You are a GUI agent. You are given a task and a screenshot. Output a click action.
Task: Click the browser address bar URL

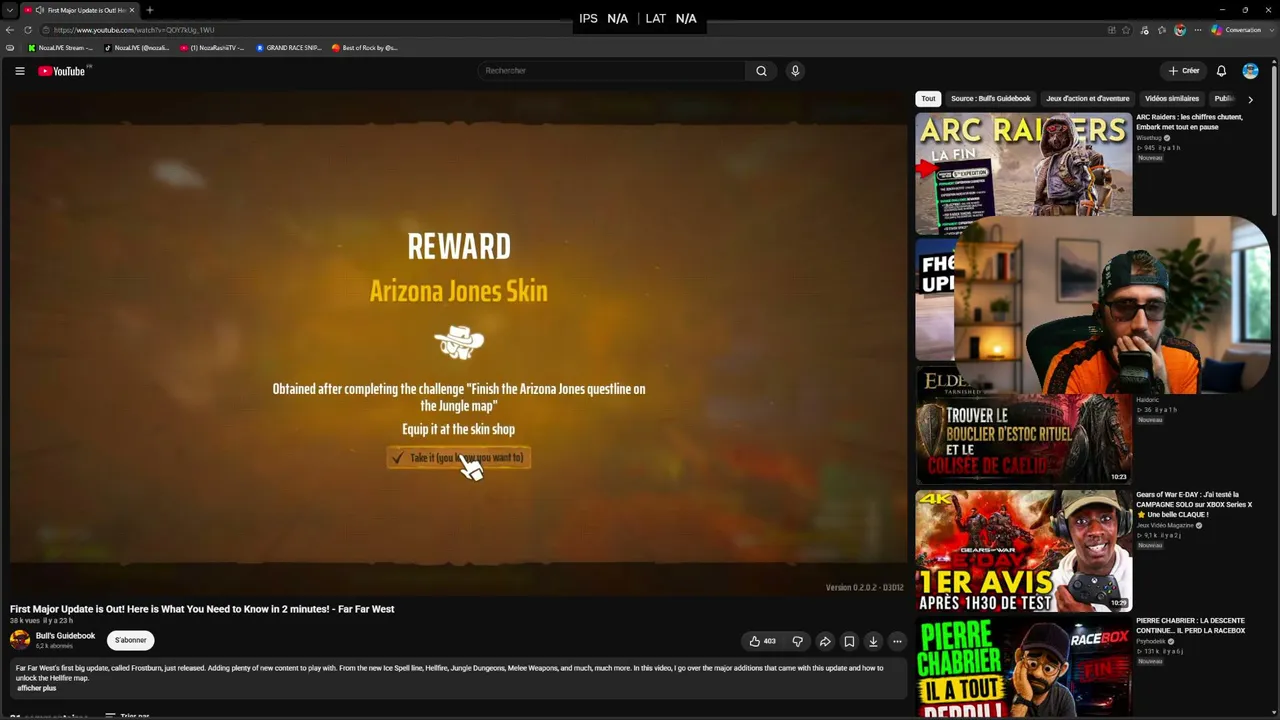pyautogui.click(x=134, y=30)
